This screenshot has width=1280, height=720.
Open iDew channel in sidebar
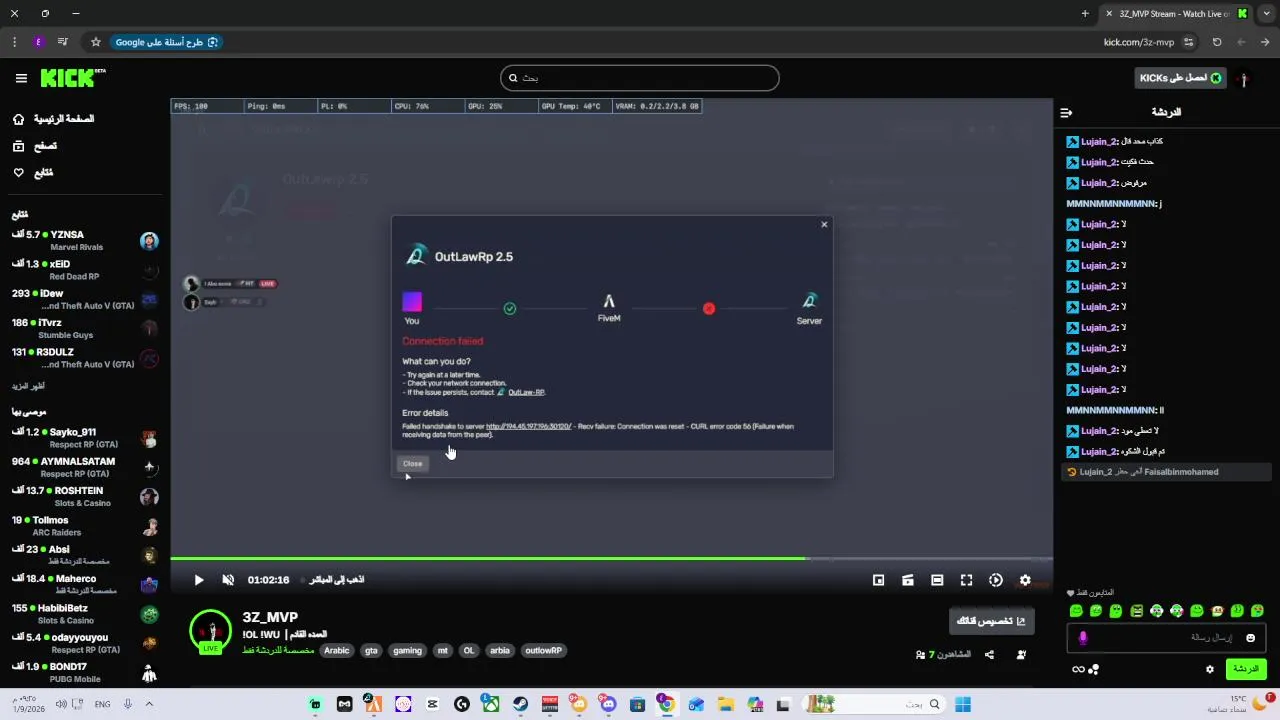tap(85, 299)
